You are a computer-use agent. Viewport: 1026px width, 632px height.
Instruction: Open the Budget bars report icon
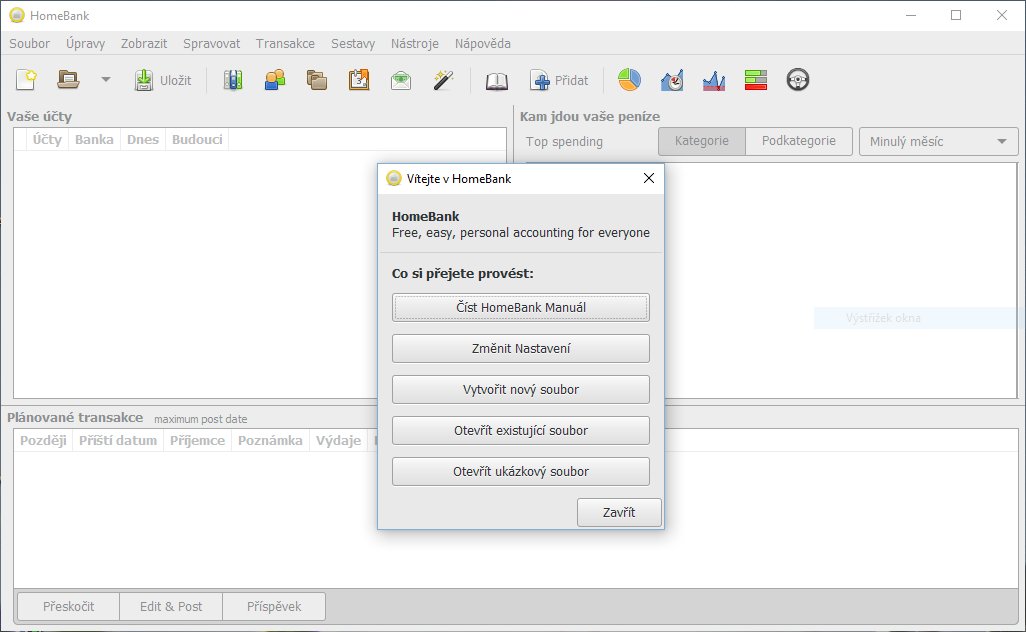tap(756, 80)
